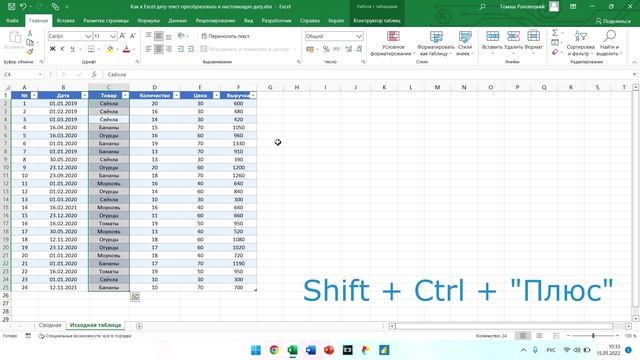Viewport: 640px width, 360px height.
Task: Open the font size 11 dropdown
Action: (x=113, y=36)
